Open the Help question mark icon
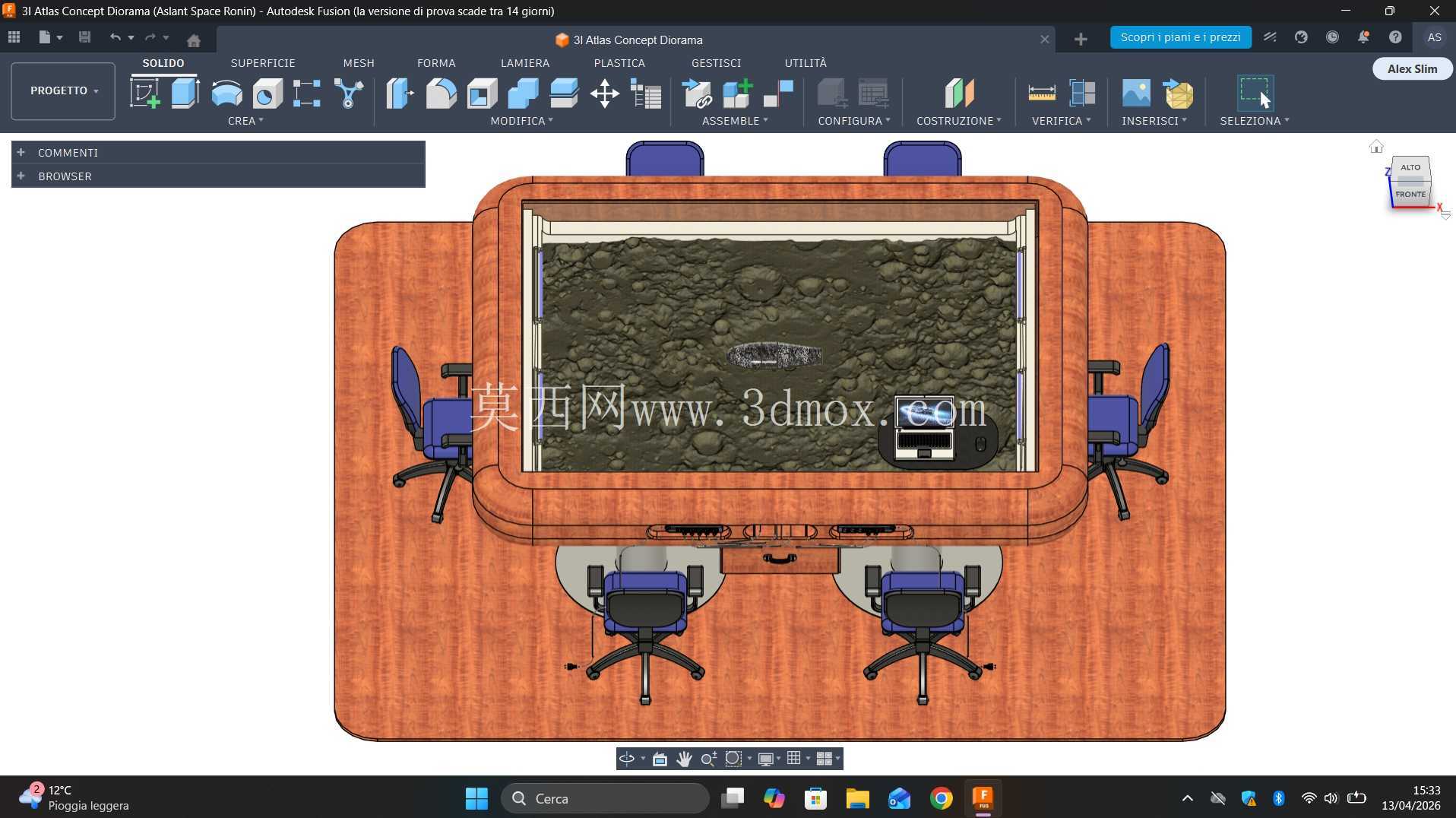This screenshot has width=1456, height=818. coord(1395,37)
